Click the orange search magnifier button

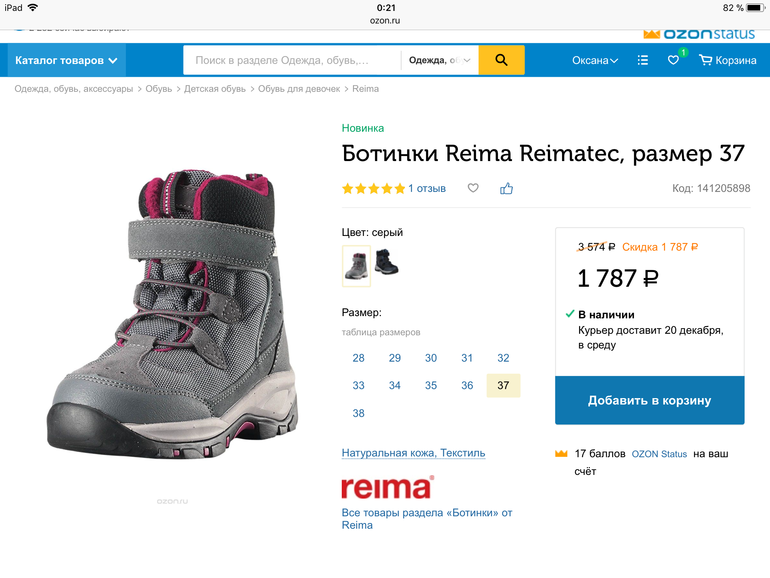(501, 61)
